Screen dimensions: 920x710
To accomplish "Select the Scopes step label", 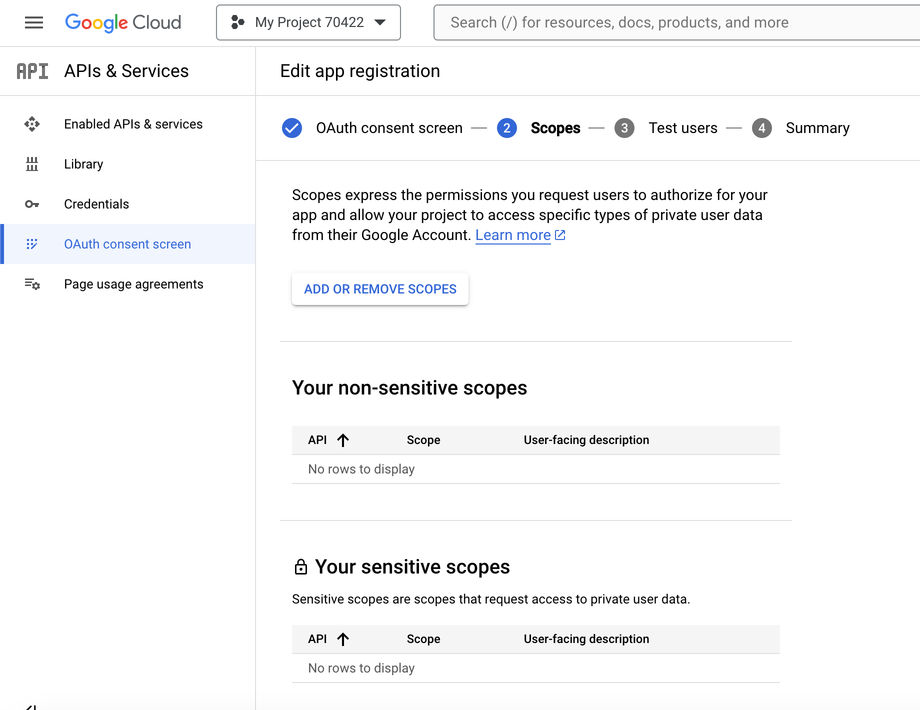I will pyautogui.click(x=555, y=128).
